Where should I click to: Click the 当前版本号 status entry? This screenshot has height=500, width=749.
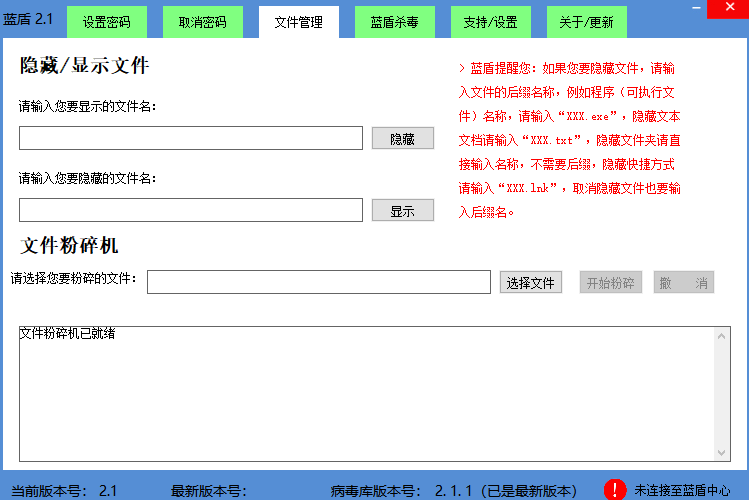(x=64, y=491)
